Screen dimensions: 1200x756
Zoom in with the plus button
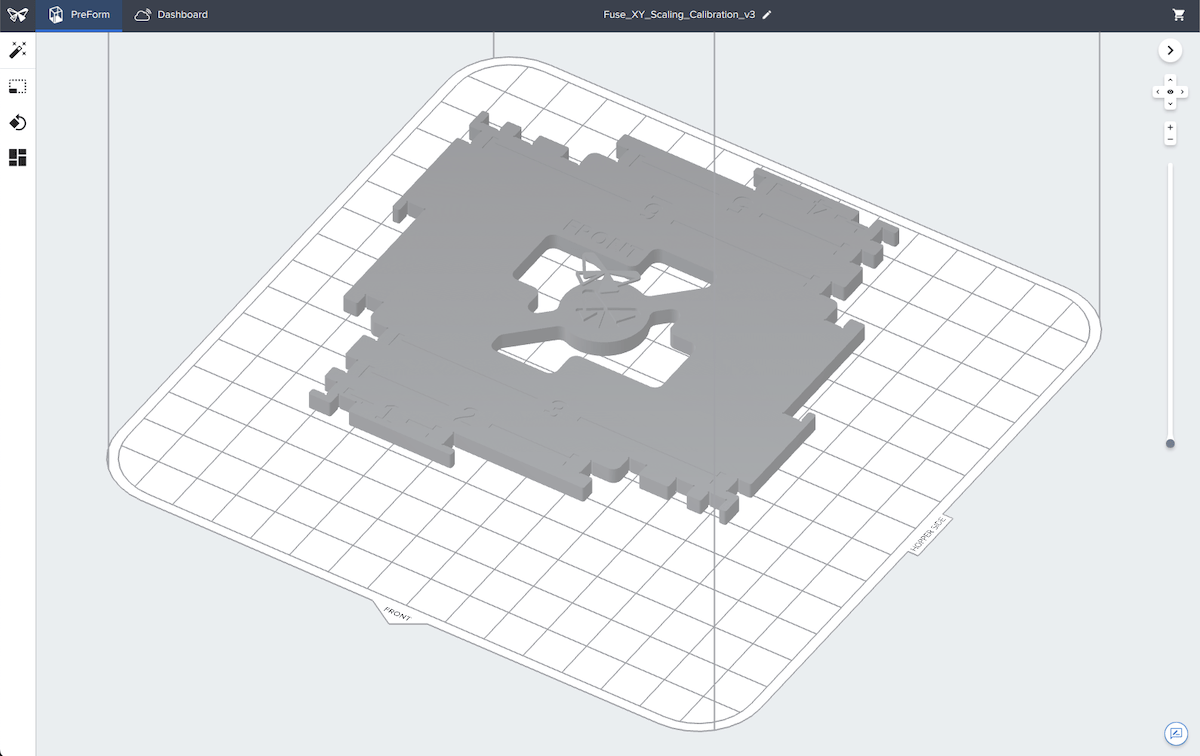(x=1170, y=128)
